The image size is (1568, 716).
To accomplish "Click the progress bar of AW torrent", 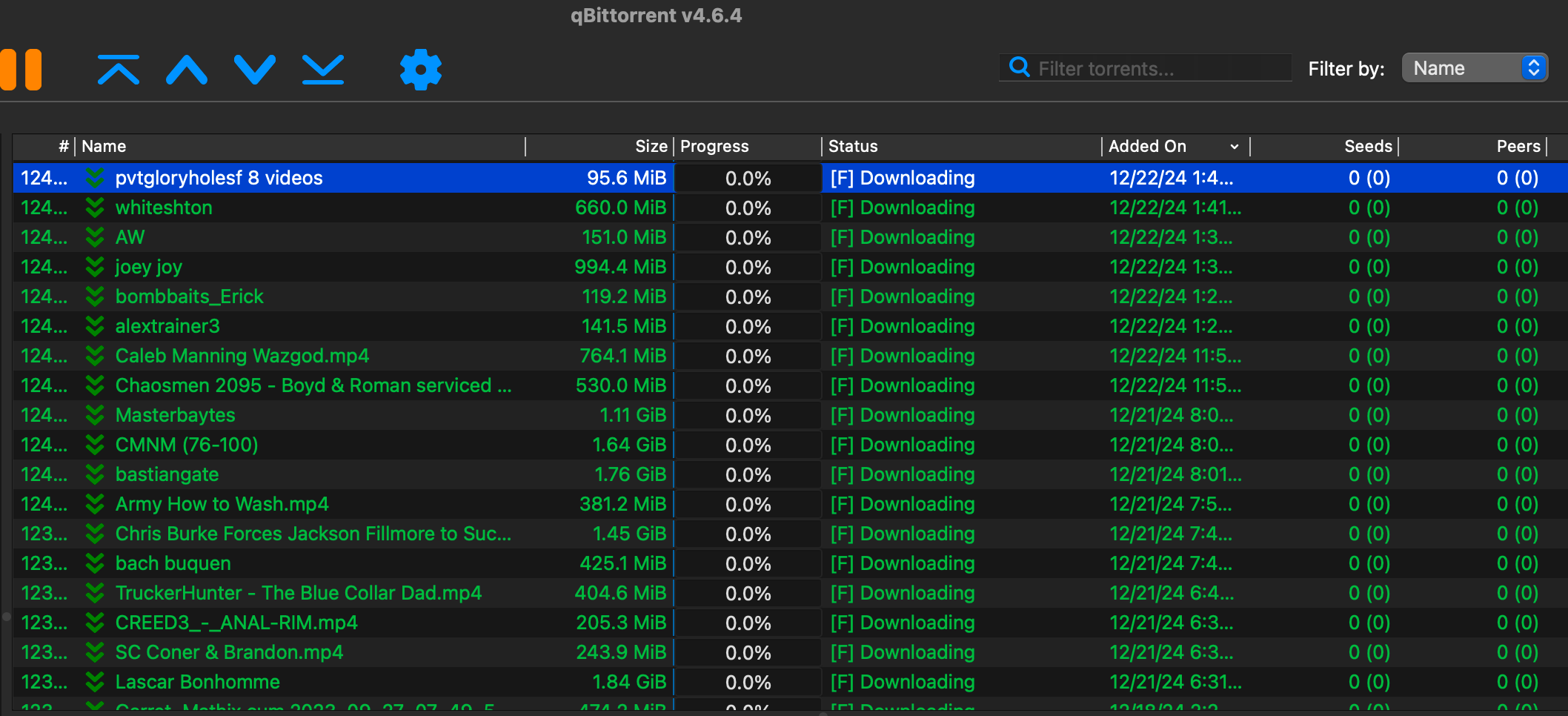I will (747, 238).
